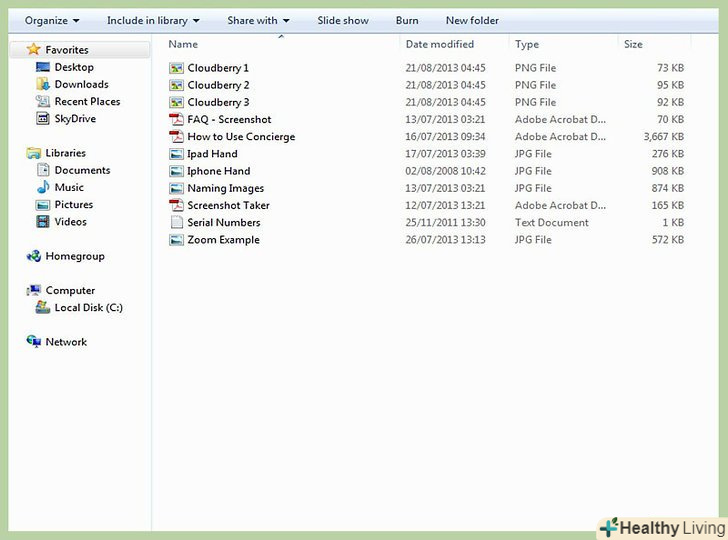Sort by the Size column header
The image size is (728, 540).
633,44
